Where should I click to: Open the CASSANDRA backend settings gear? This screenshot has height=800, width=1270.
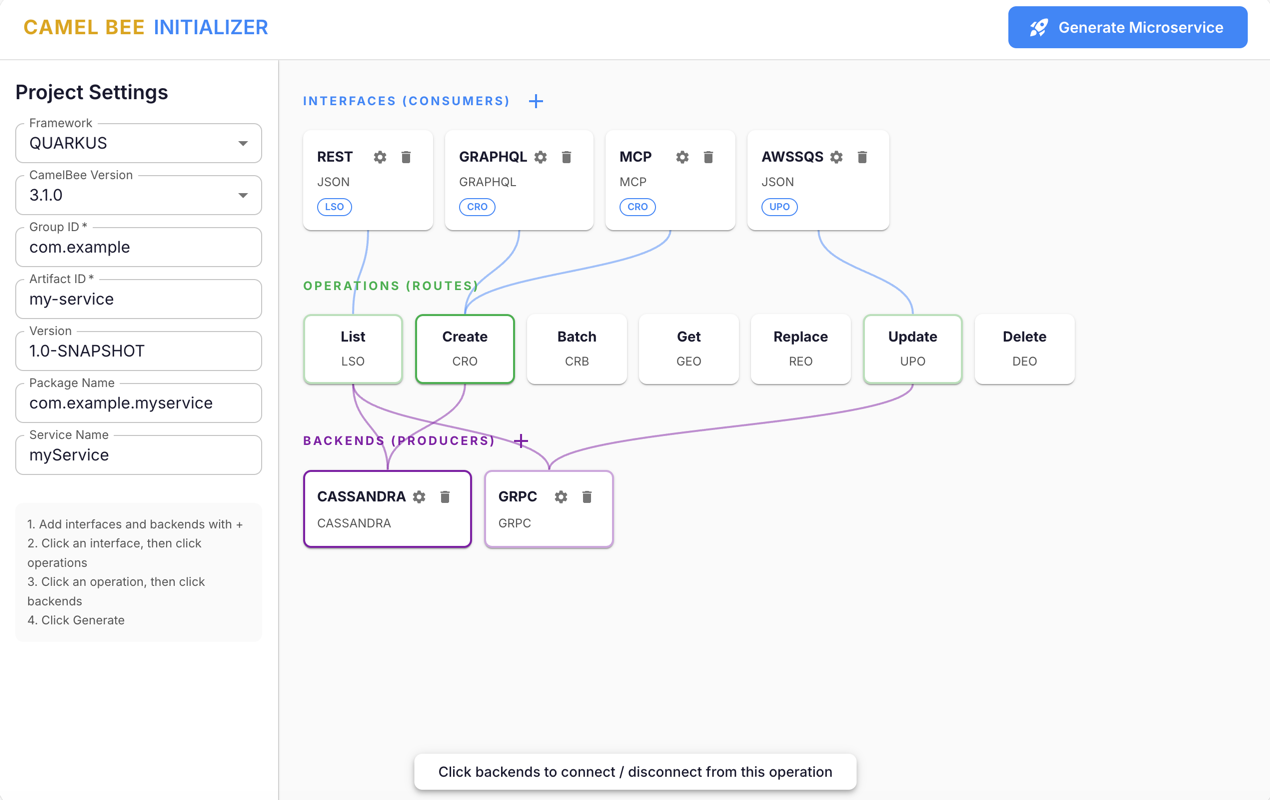(x=419, y=496)
